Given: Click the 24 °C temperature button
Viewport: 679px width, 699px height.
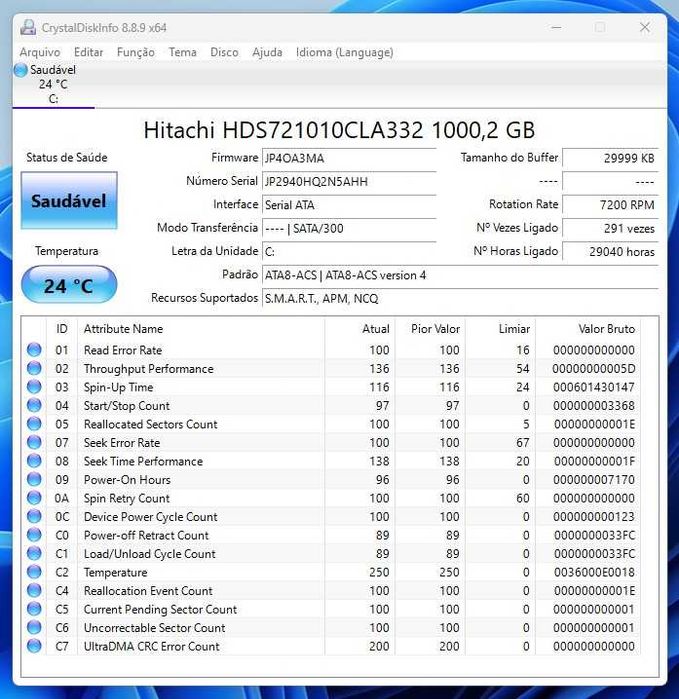Looking at the screenshot, I should point(69,285).
